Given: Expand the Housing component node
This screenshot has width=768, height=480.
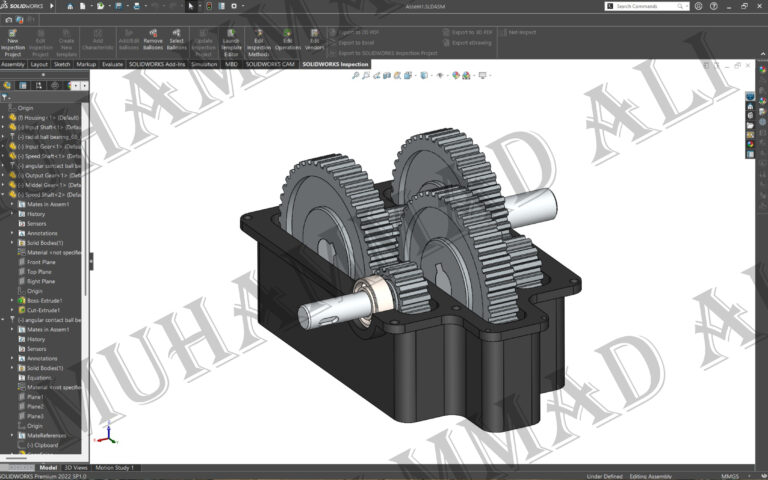Looking at the screenshot, I should tap(3, 117).
